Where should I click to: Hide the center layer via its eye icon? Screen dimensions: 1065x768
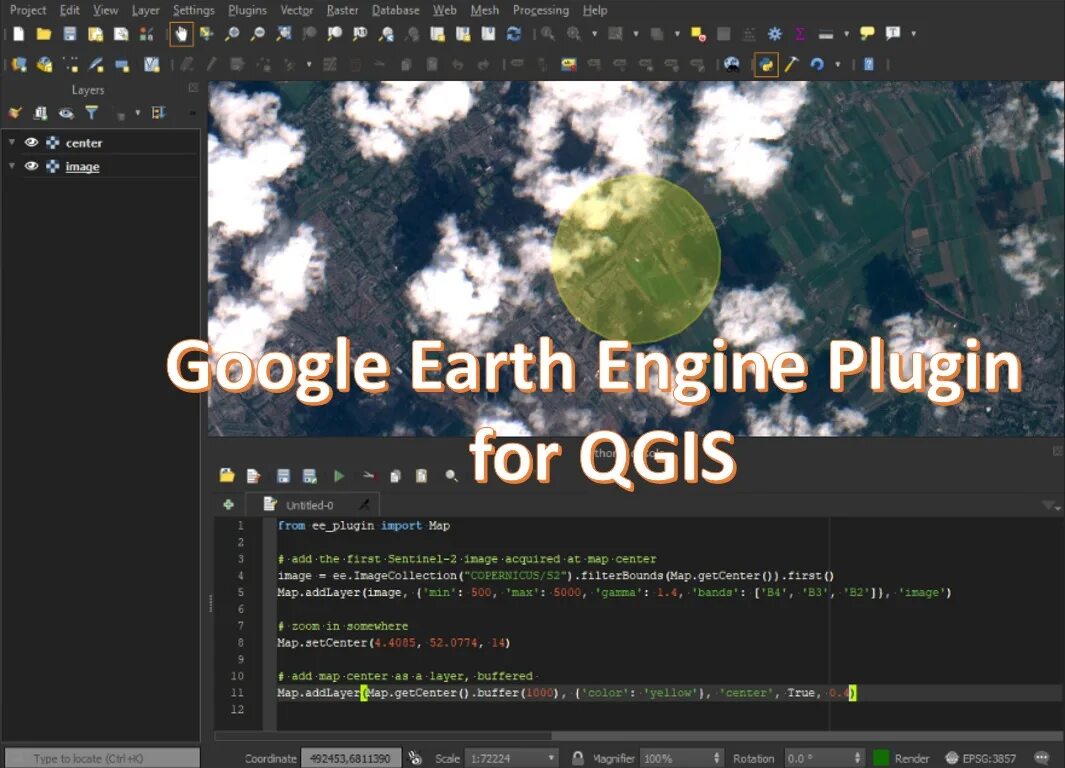[31, 143]
